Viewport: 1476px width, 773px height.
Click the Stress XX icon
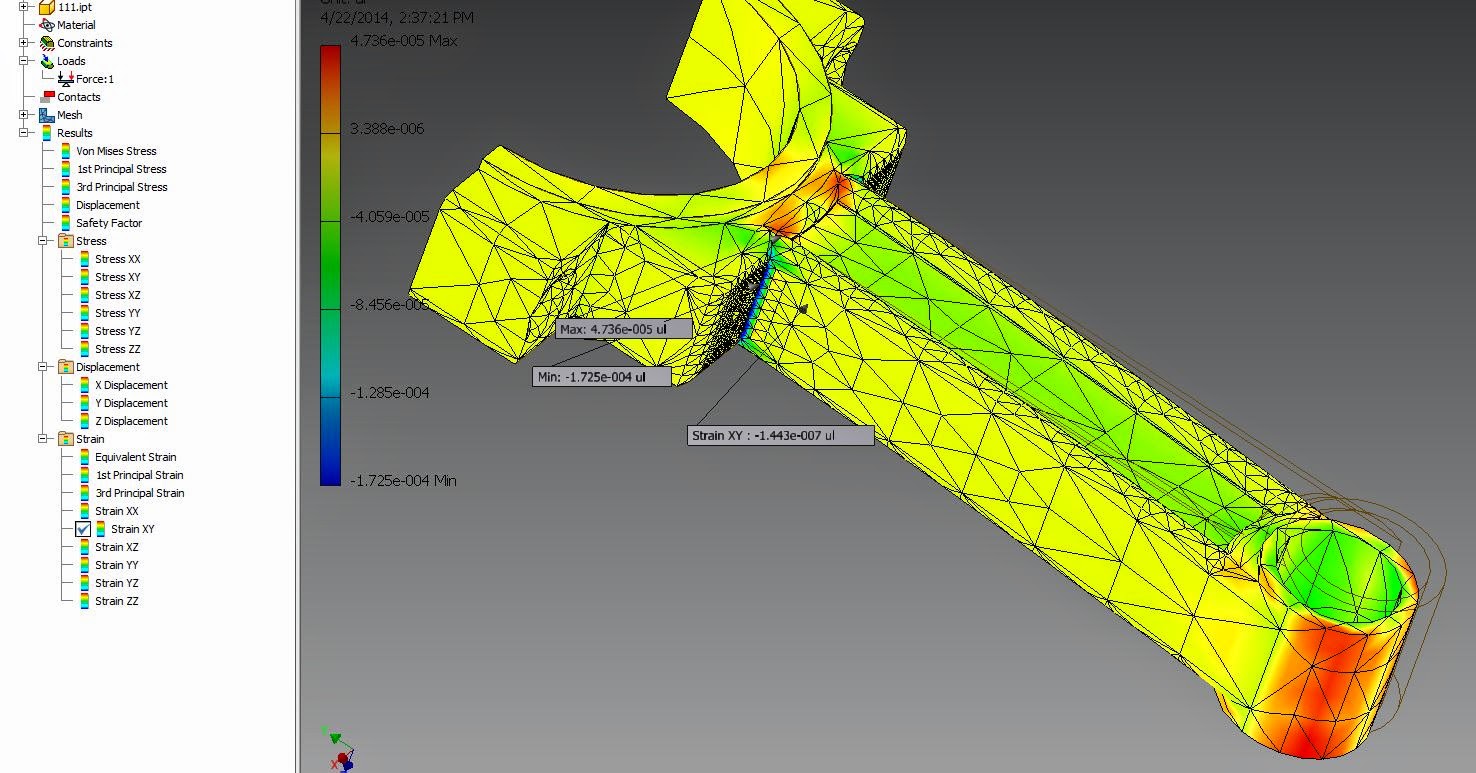coord(85,259)
